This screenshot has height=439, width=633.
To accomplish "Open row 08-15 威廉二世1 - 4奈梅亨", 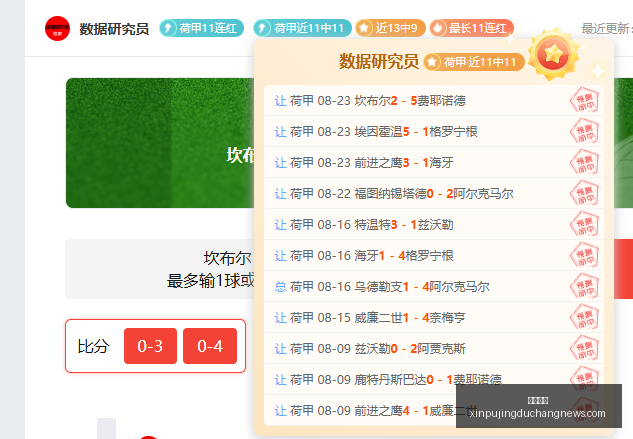I will pos(434,318).
